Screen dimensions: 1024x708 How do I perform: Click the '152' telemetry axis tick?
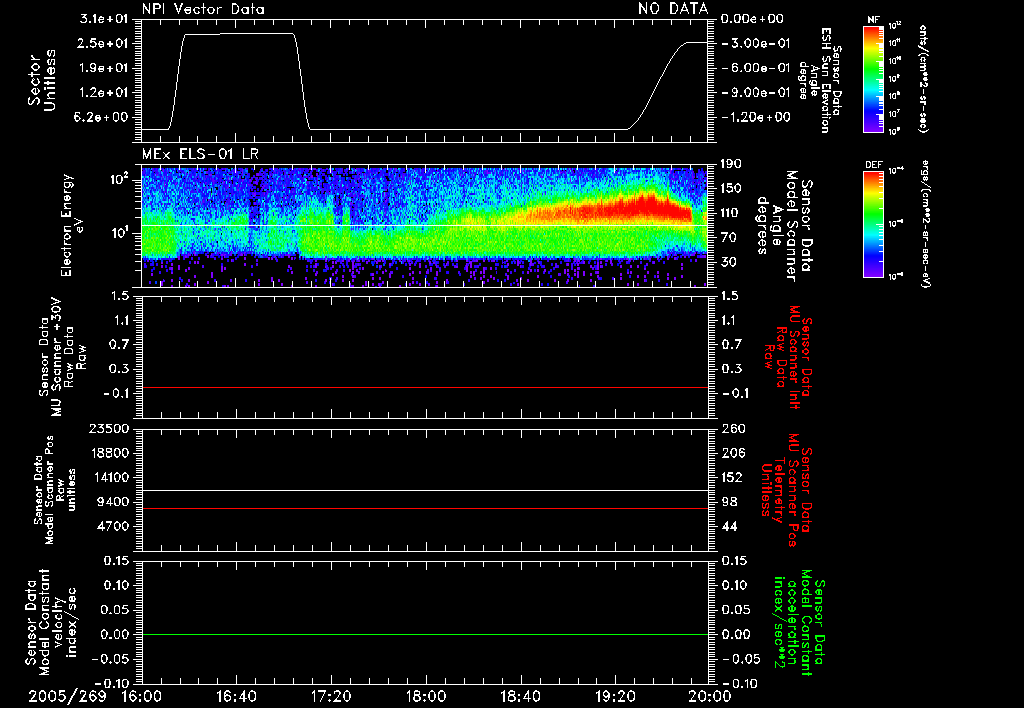pyautogui.click(x=733, y=477)
